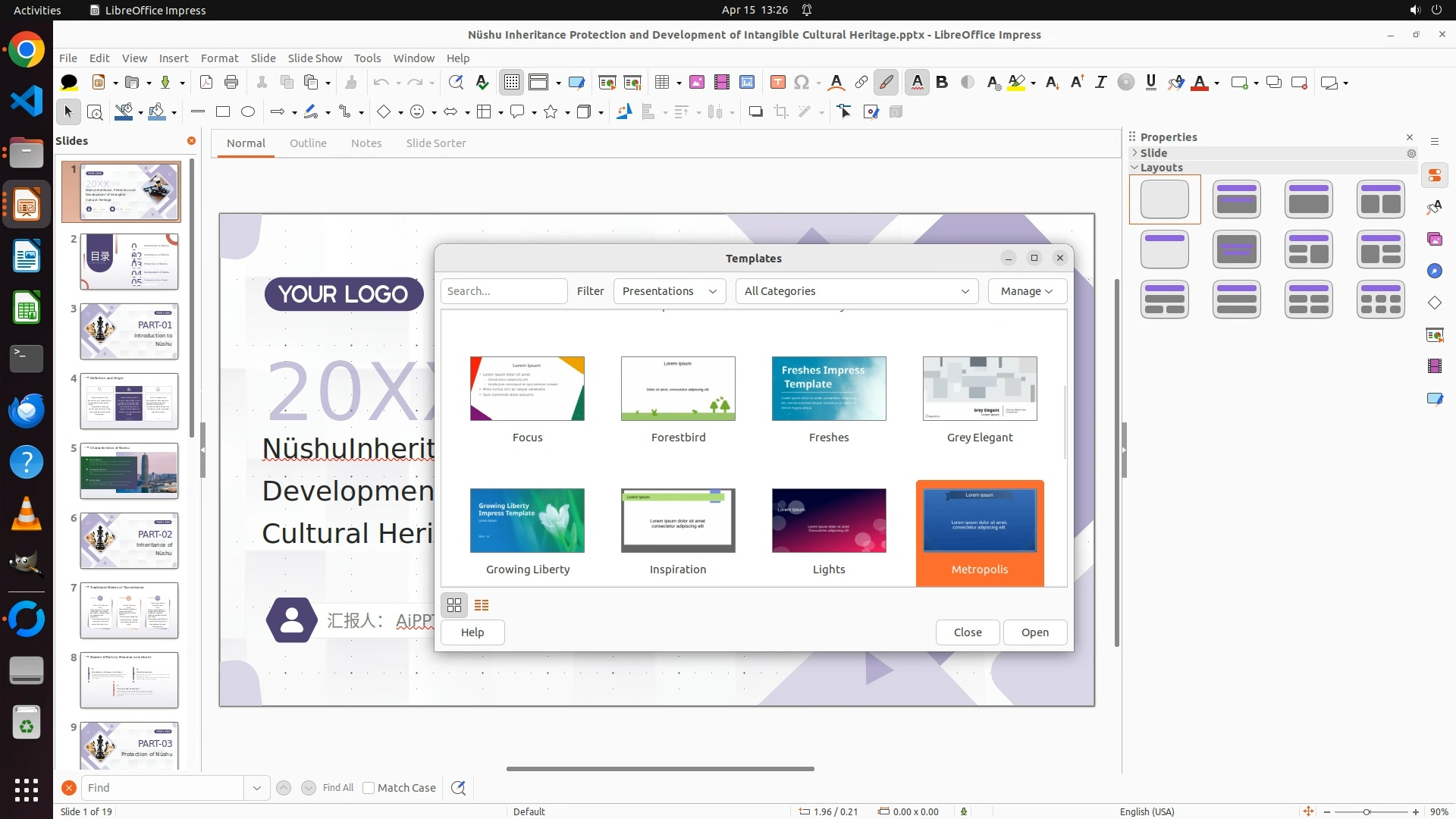Click the Insert Table icon

(x=662, y=83)
